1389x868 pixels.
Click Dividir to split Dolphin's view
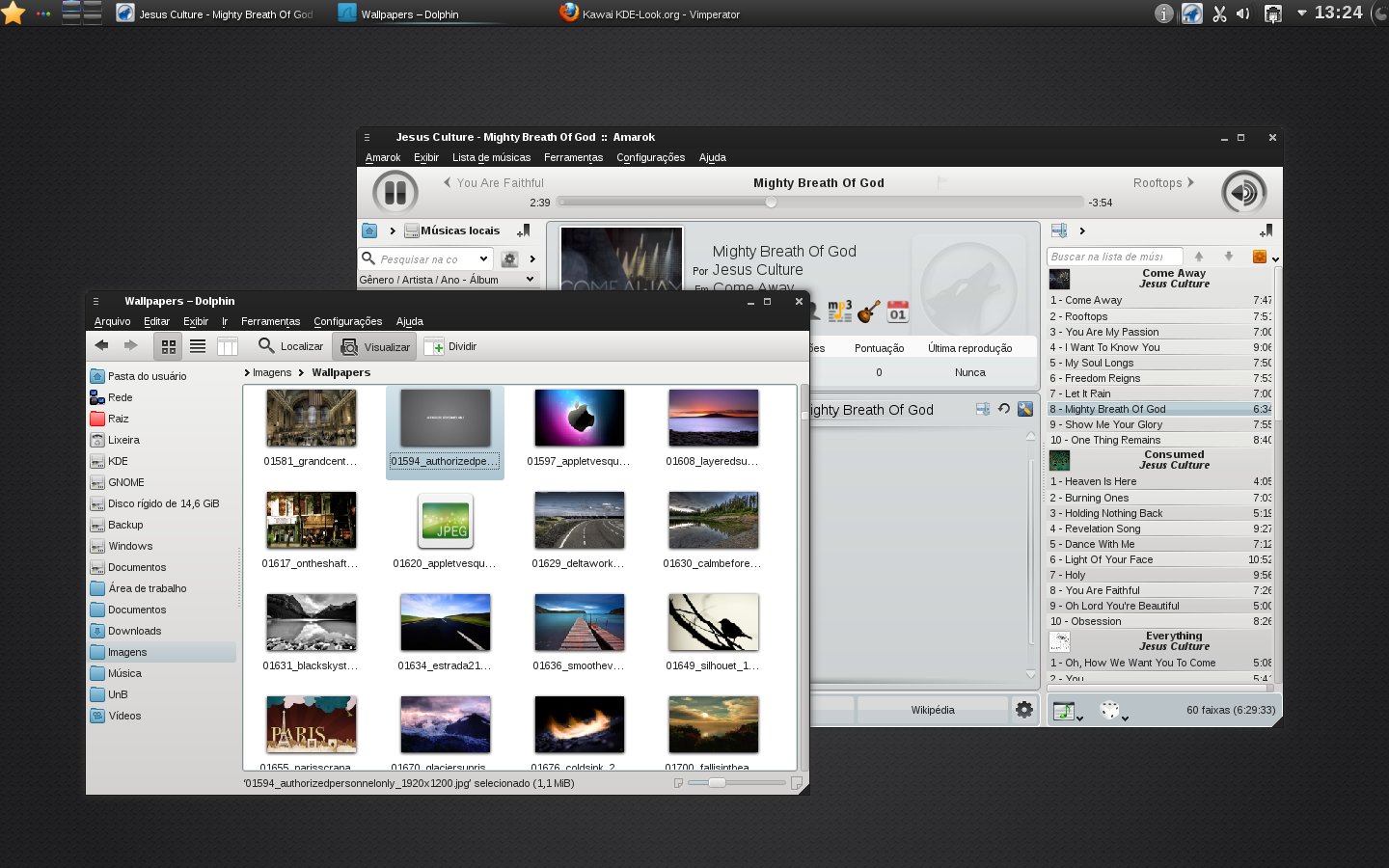(450, 346)
